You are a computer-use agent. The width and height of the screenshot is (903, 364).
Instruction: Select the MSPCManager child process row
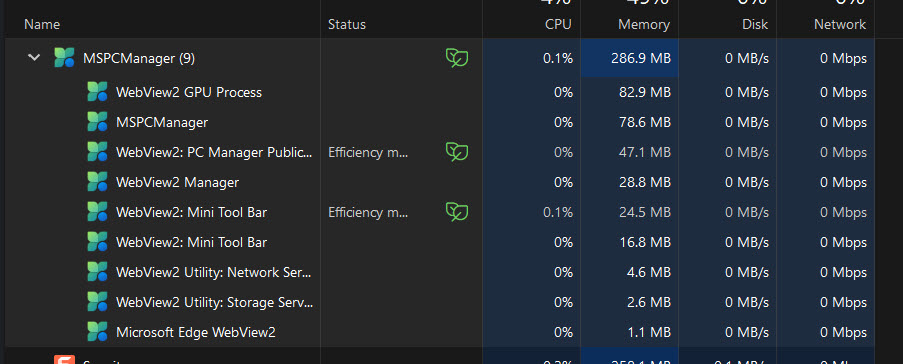click(440, 122)
